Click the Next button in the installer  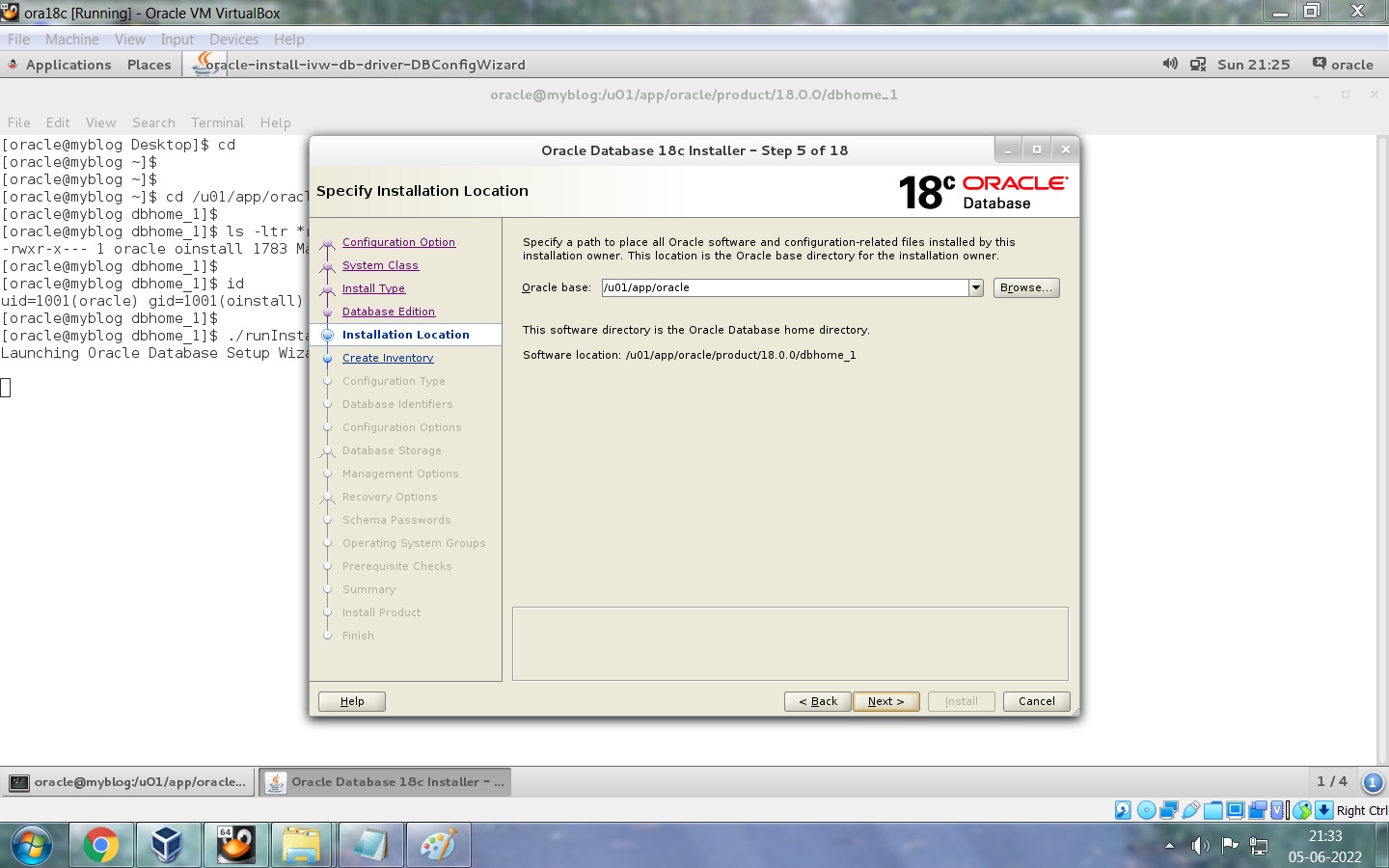pyautogui.click(x=885, y=701)
